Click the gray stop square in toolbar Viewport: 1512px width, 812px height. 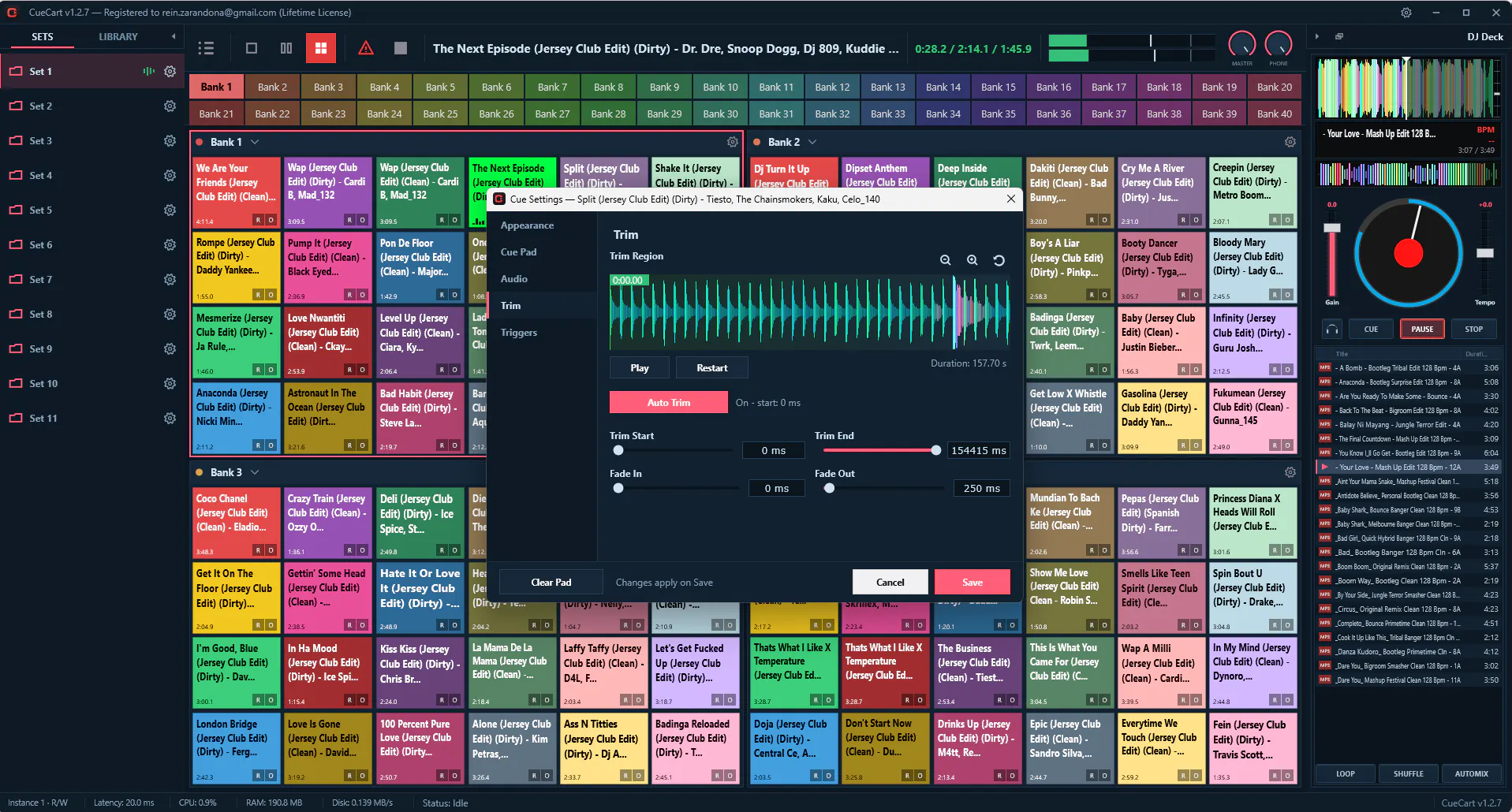coord(401,48)
